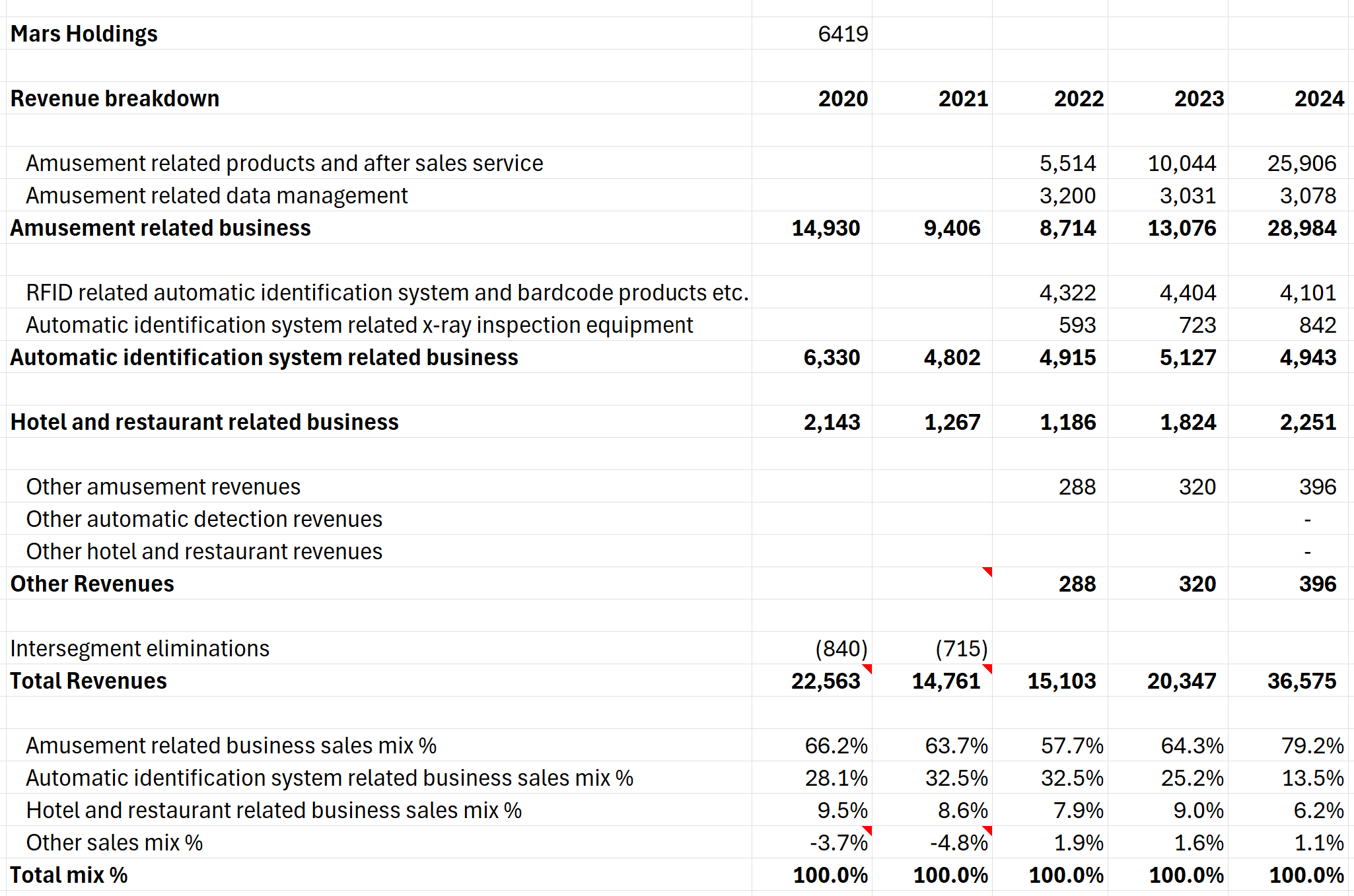Image resolution: width=1354 pixels, height=896 pixels.
Task: Select the 'Other automatic detection revenues' label
Action: click(x=204, y=519)
